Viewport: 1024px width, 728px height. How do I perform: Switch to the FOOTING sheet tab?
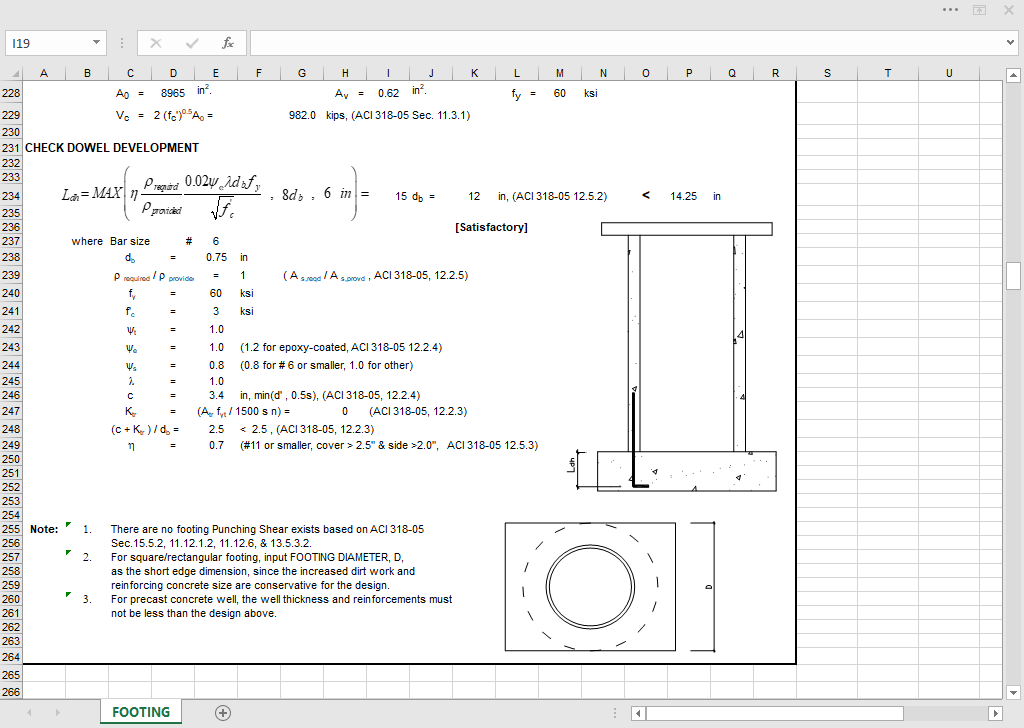point(141,712)
